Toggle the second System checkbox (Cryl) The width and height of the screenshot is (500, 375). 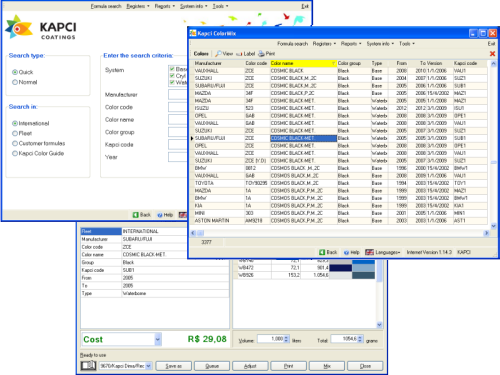pyautogui.click(x=172, y=76)
